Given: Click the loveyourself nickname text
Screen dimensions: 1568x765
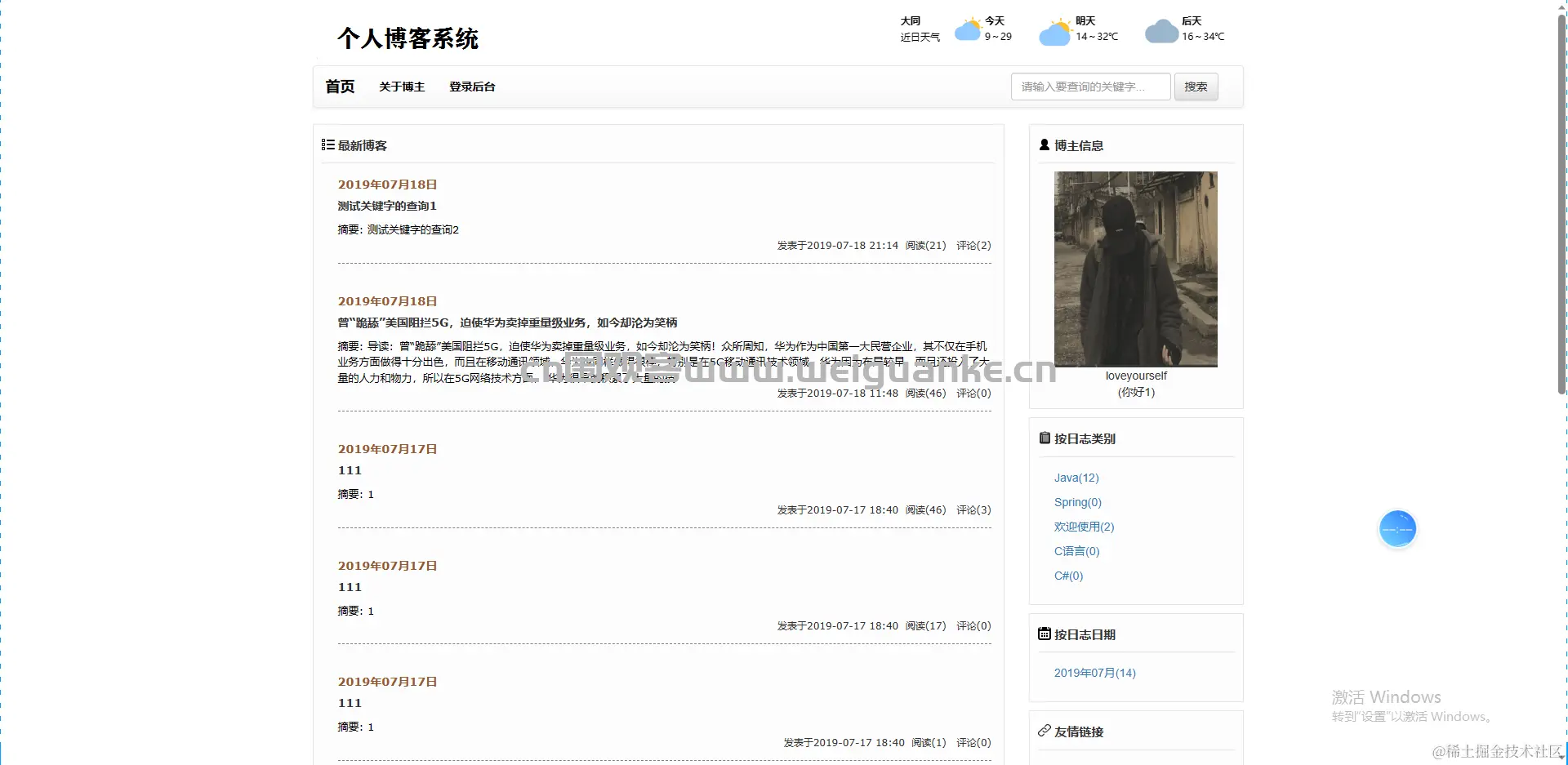Looking at the screenshot, I should [x=1136, y=376].
